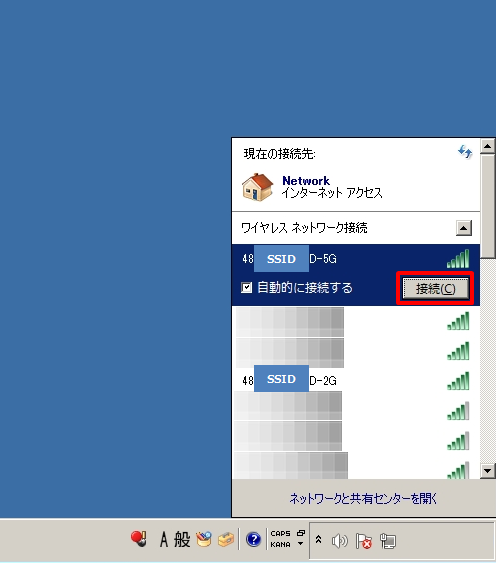496x563 pixels.
Task: Toggle the CAPS KANA lock indicator
Action: 281,539
